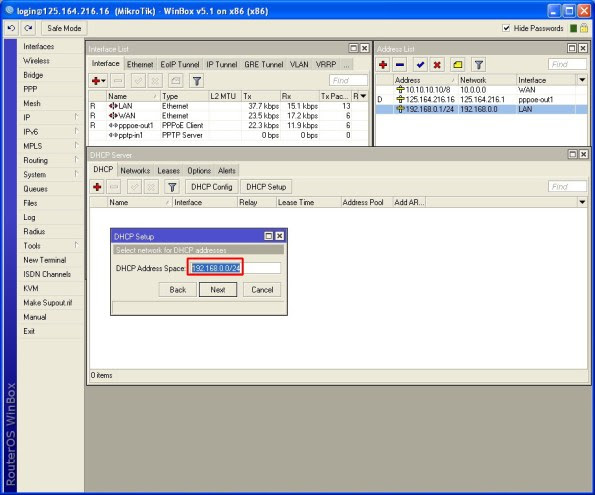Toggle the Hide Passwords checkbox

click(506, 28)
